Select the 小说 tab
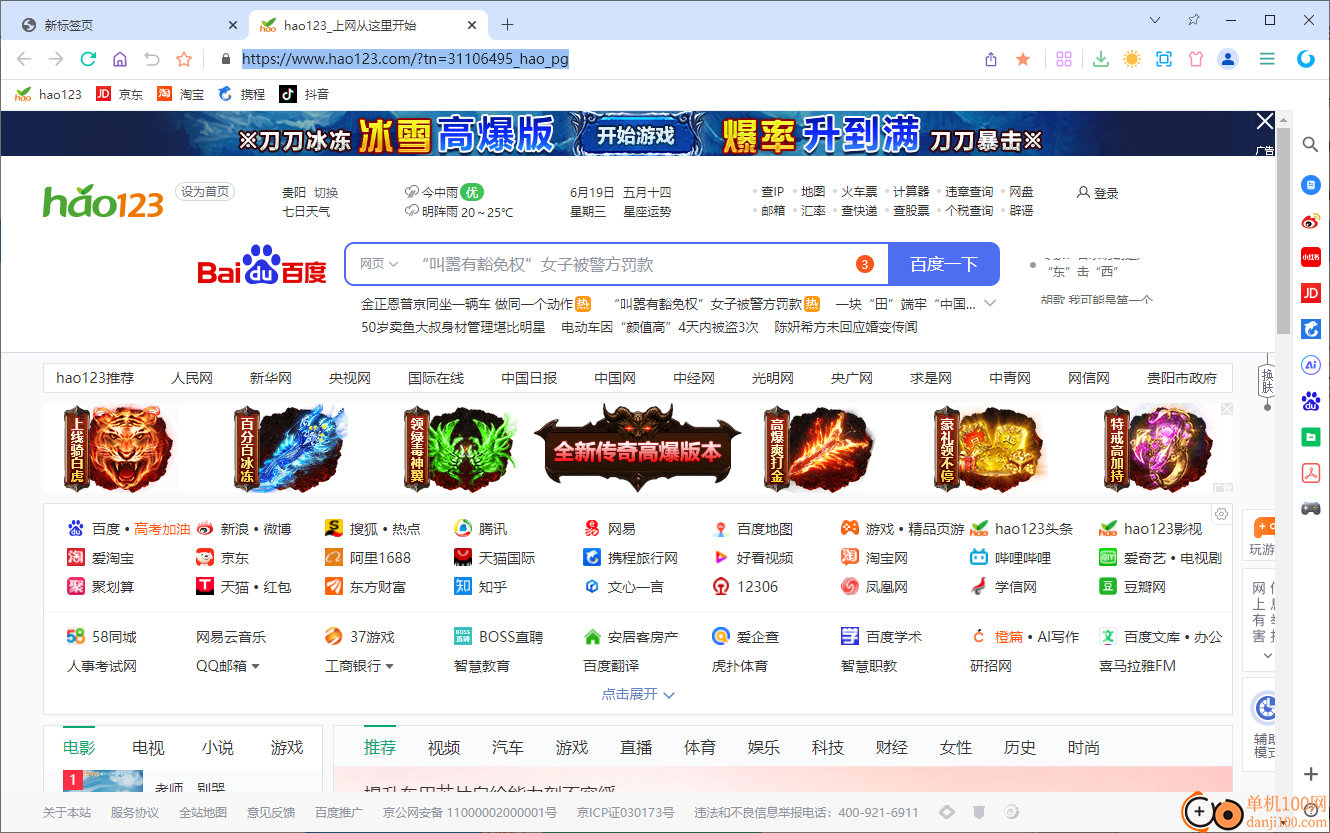This screenshot has width=1330, height=833. point(217,747)
